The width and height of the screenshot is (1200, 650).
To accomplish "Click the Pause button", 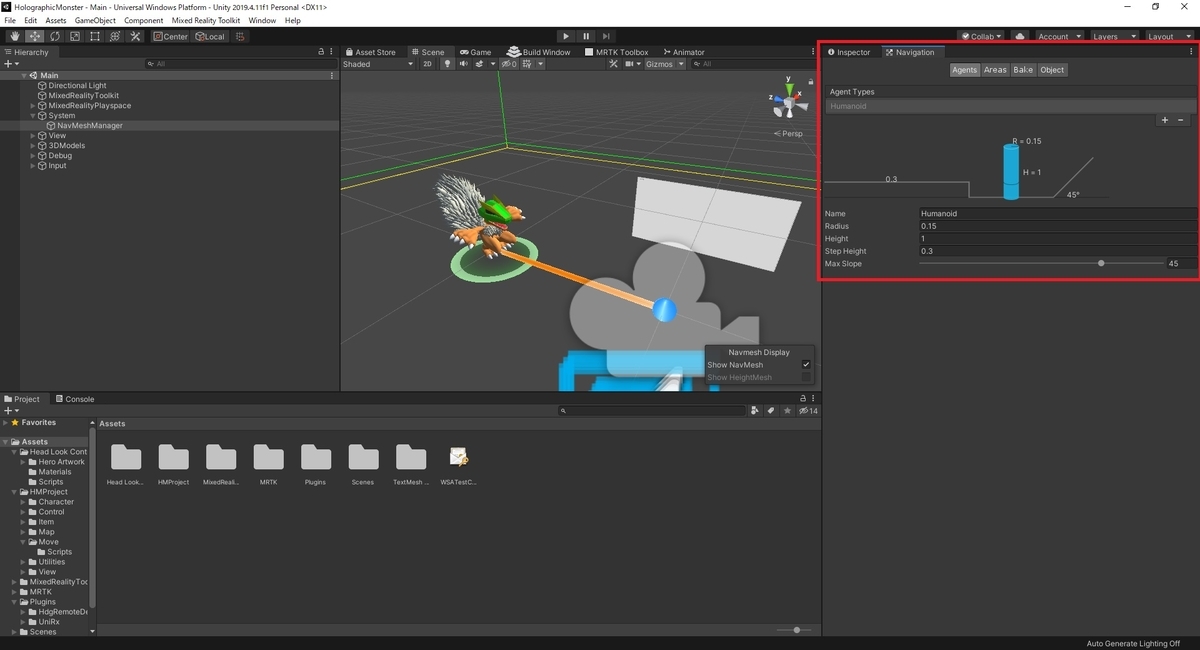I will click(x=586, y=36).
